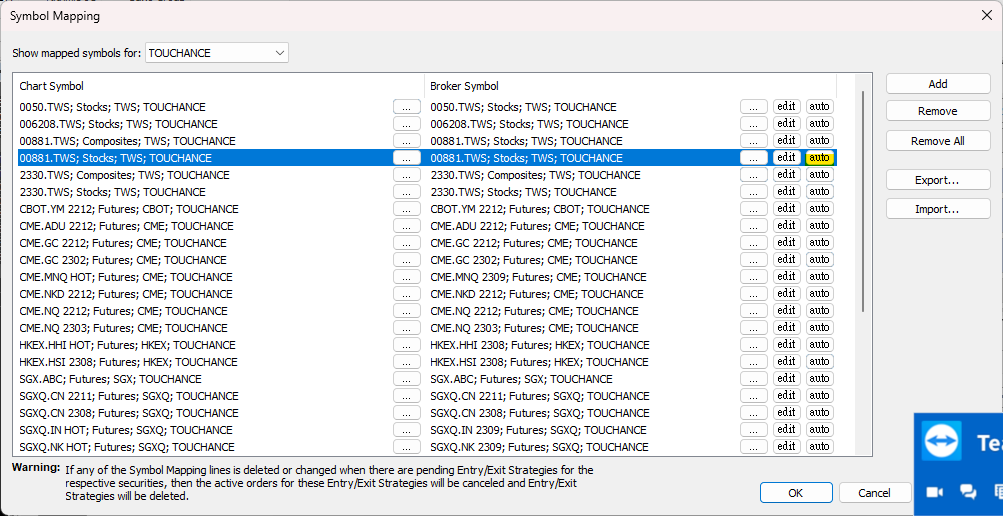This screenshot has width=1003, height=516.
Task: Click edit for HKEX.HHI 2308 broker row
Action: pos(786,345)
